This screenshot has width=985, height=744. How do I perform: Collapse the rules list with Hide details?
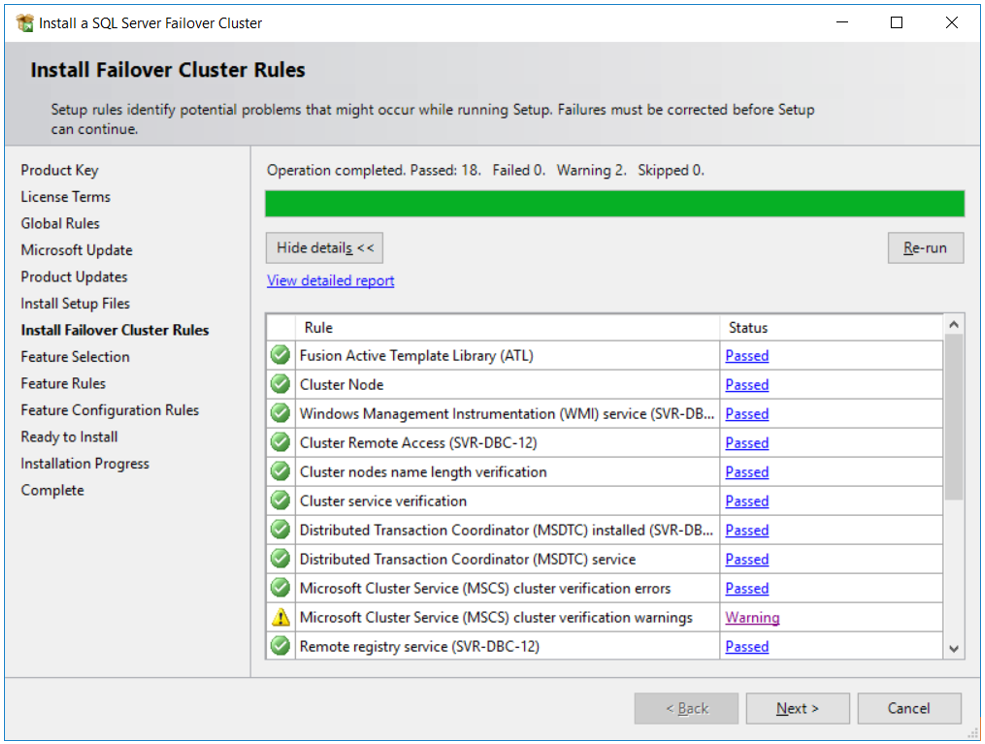324,248
